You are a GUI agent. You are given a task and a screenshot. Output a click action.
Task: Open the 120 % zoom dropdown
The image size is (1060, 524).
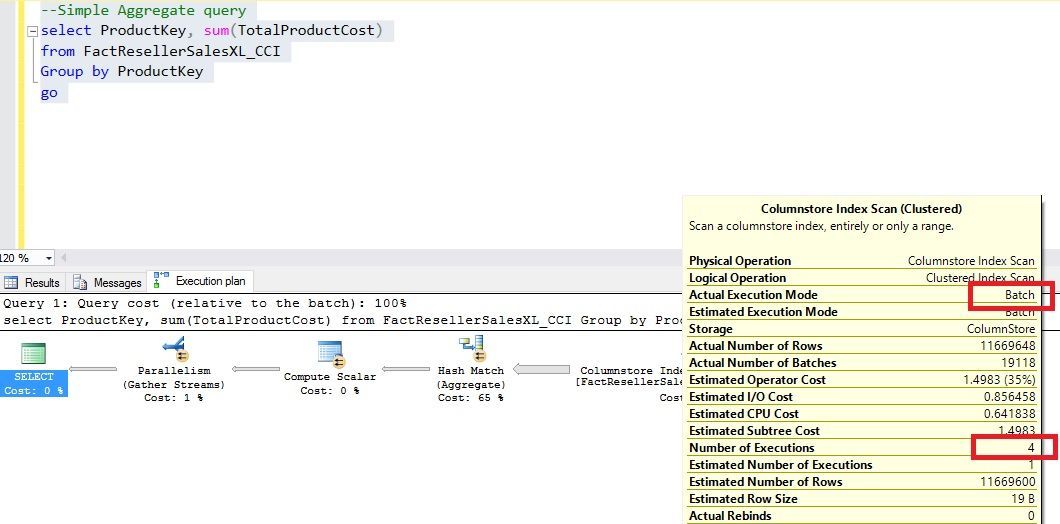pos(49,258)
